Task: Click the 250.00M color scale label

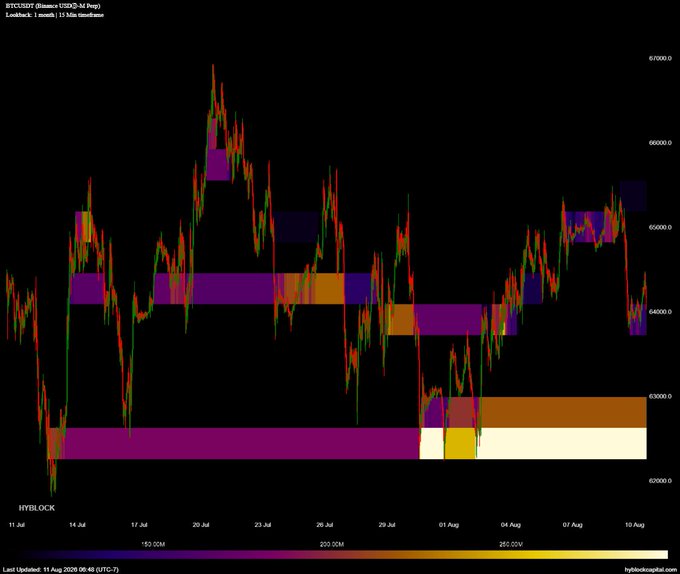Action: point(511,544)
